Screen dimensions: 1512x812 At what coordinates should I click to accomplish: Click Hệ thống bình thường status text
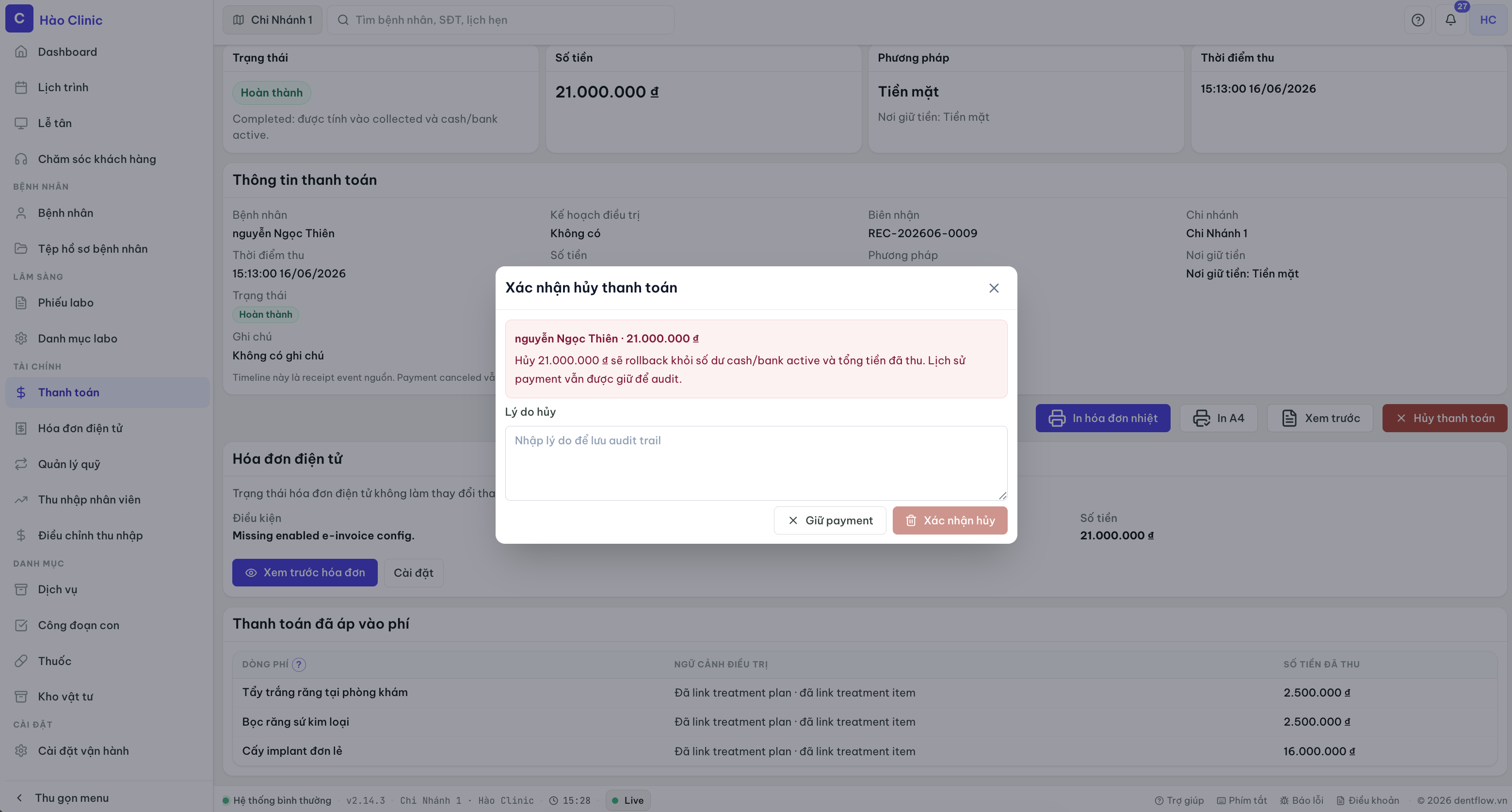pos(282,800)
